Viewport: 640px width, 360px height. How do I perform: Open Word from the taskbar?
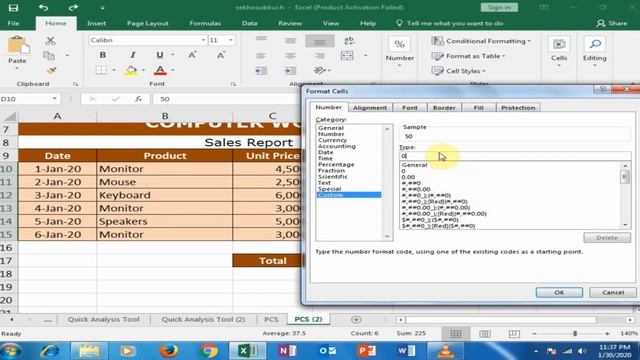pyautogui.click(x=406, y=351)
